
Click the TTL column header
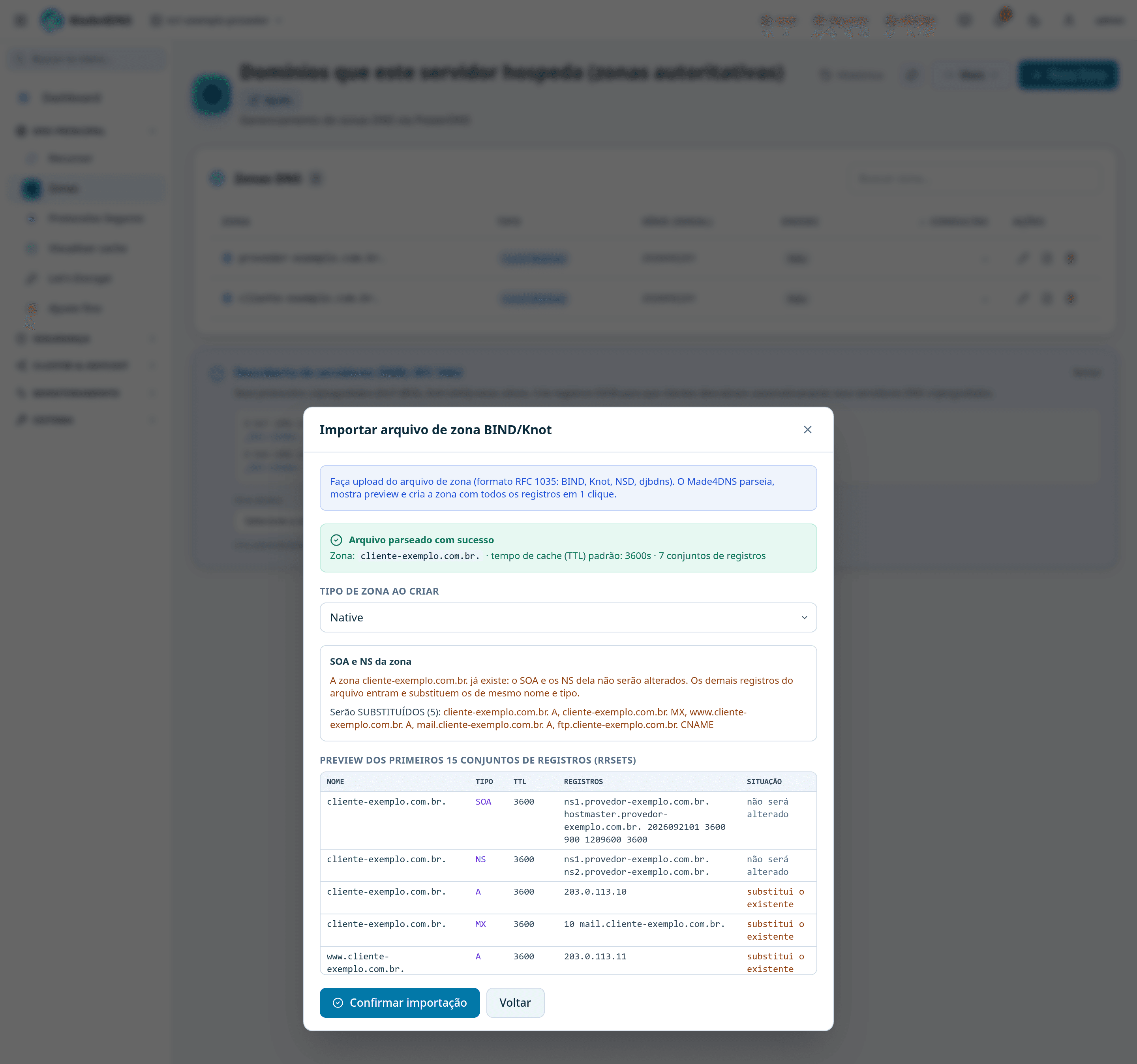click(519, 782)
